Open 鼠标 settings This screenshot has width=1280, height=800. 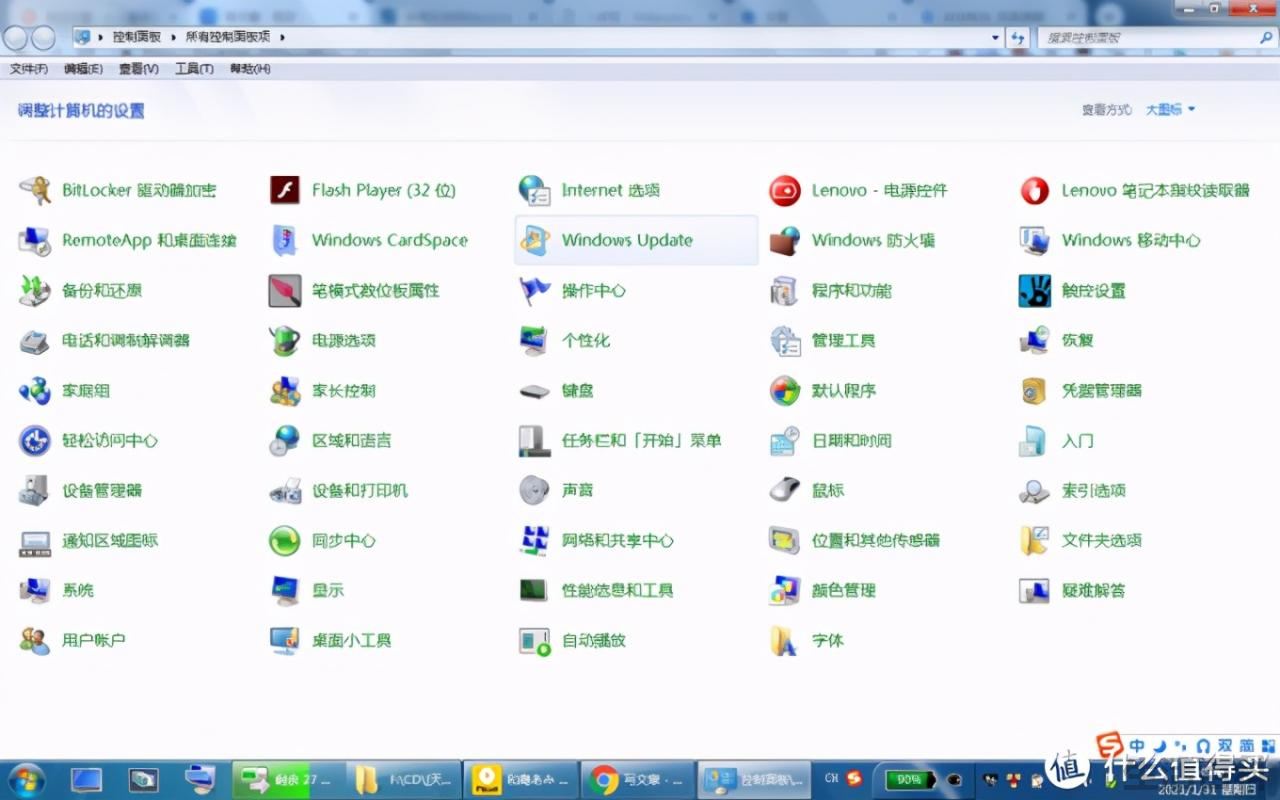pyautogui.click(x=808, y=490)
